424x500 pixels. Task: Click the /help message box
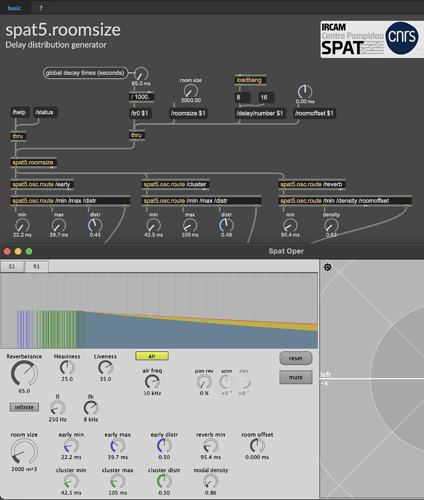tap(19, 112)
